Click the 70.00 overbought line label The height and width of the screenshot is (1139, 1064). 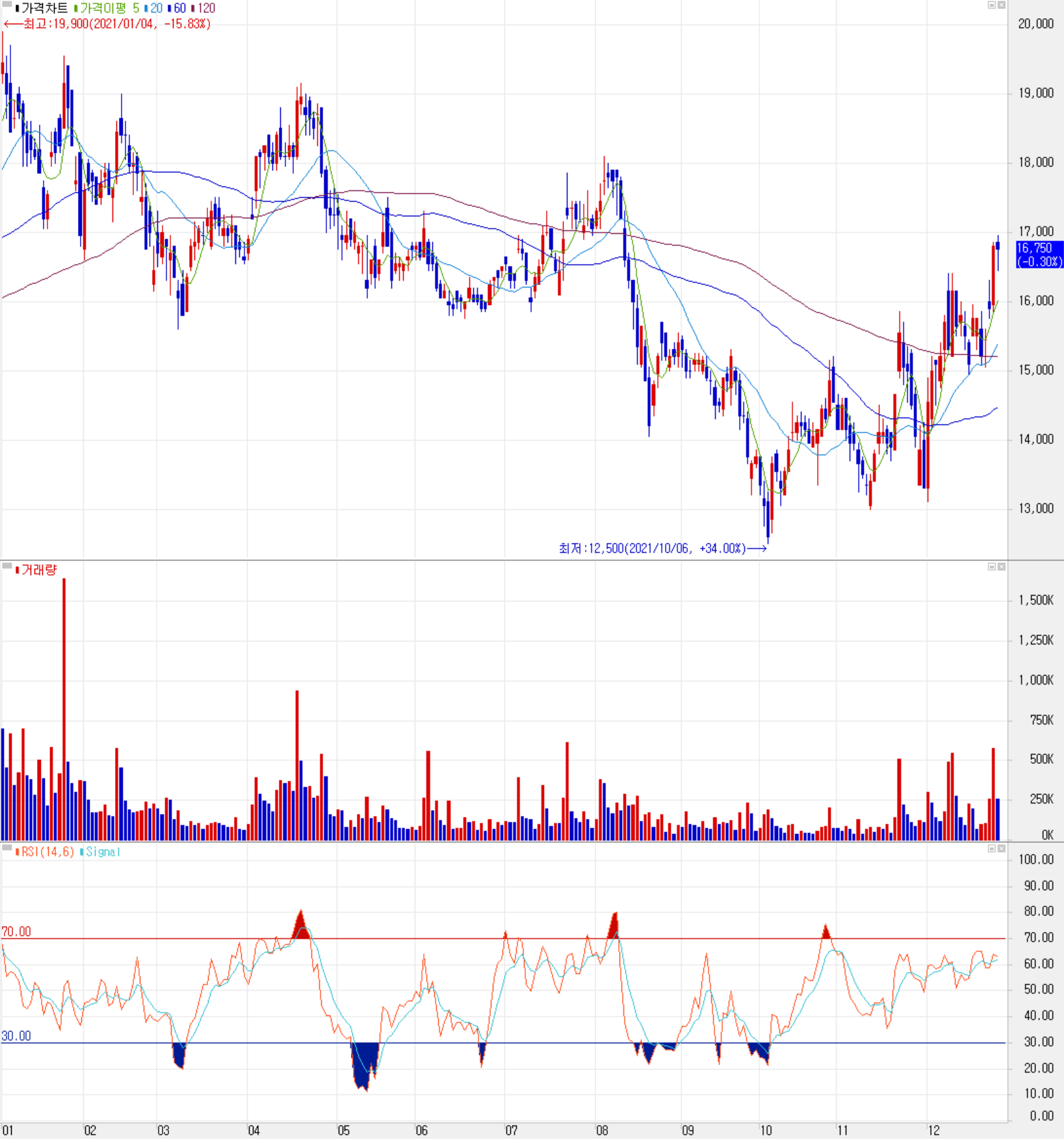[x=16, y=932]
